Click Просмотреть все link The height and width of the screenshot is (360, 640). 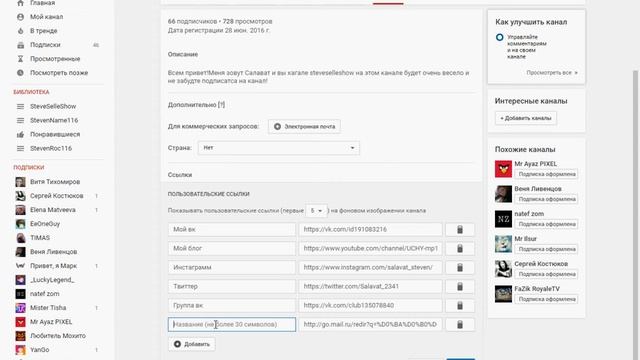pyautogui.click(x=552, y=73)
